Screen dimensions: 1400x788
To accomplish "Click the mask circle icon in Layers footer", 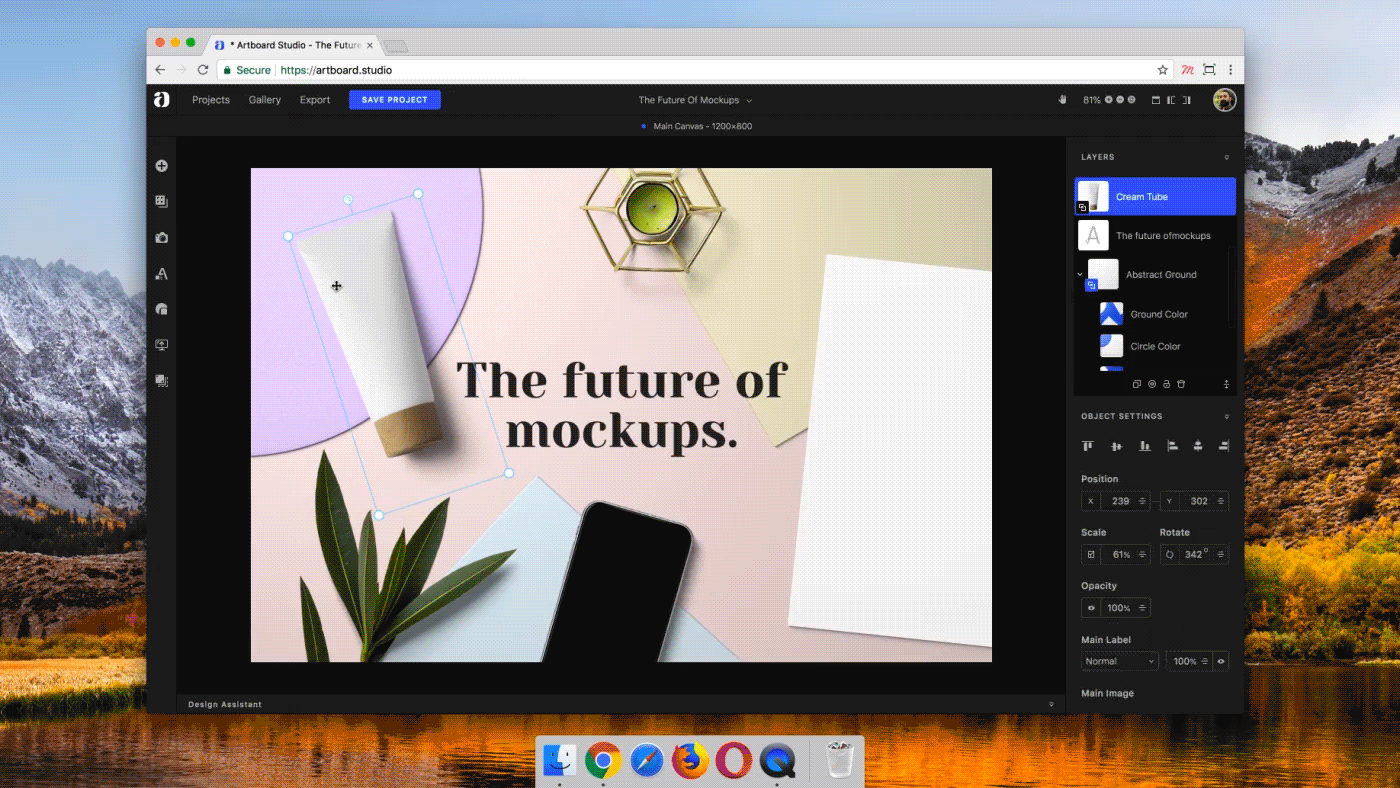I will (1152, 384).
